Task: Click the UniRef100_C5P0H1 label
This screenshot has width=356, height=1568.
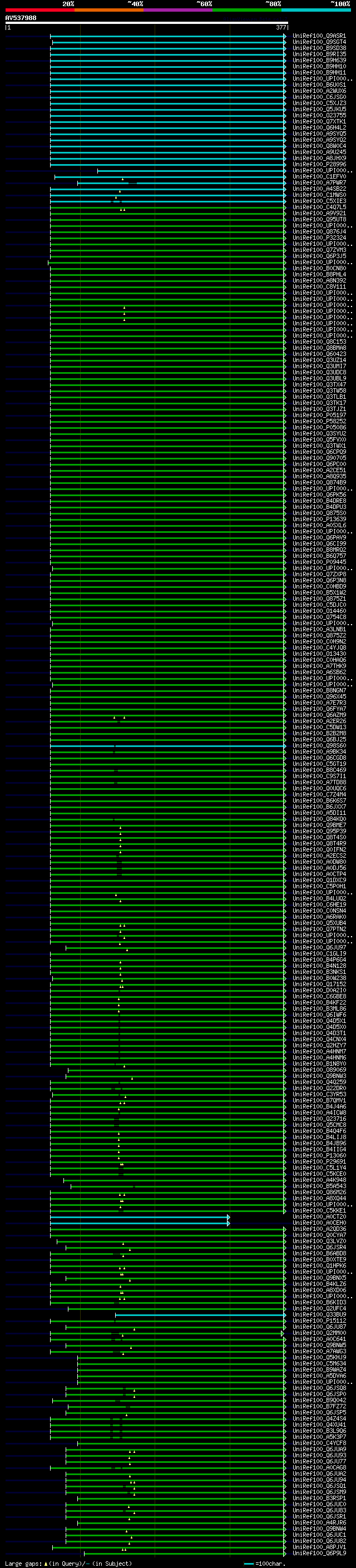Action: pyautogui.click(x=319, y=886)
